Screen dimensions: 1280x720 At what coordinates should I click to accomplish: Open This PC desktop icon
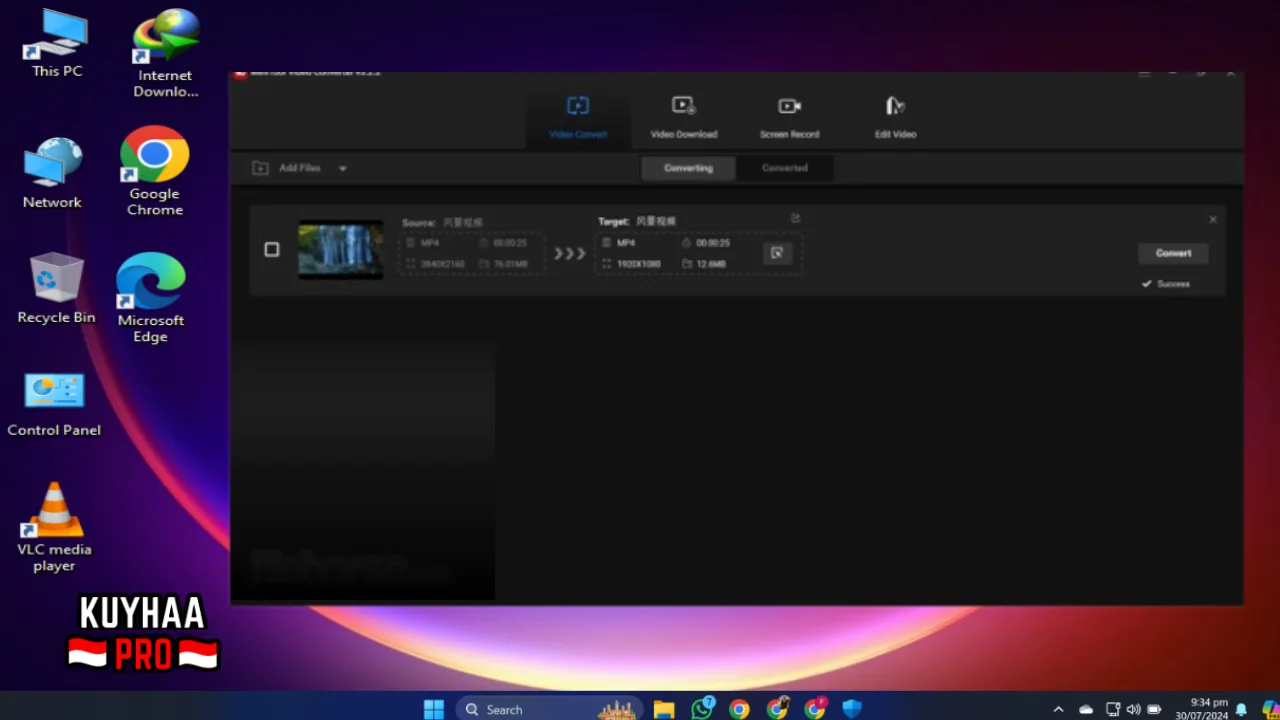pos(57,43)
